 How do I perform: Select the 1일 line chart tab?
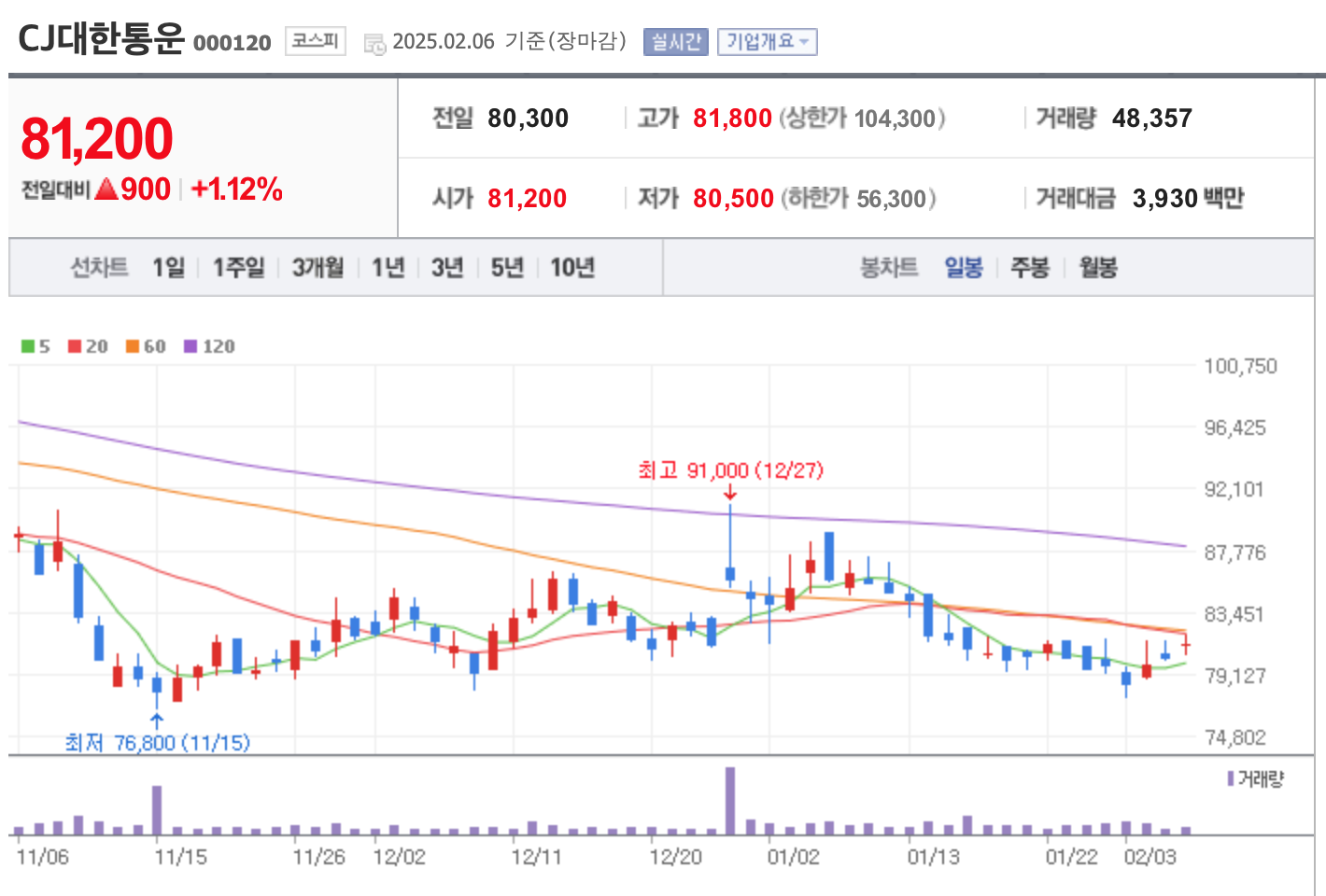169,268
